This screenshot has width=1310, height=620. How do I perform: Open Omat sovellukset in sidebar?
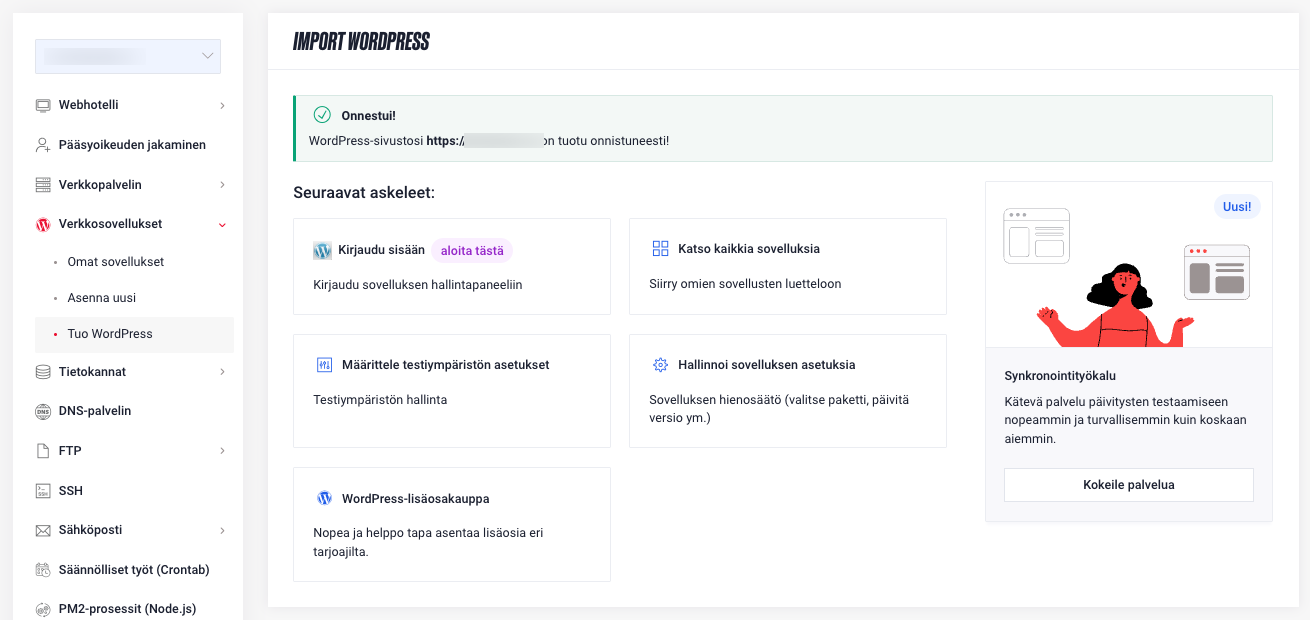115,262
